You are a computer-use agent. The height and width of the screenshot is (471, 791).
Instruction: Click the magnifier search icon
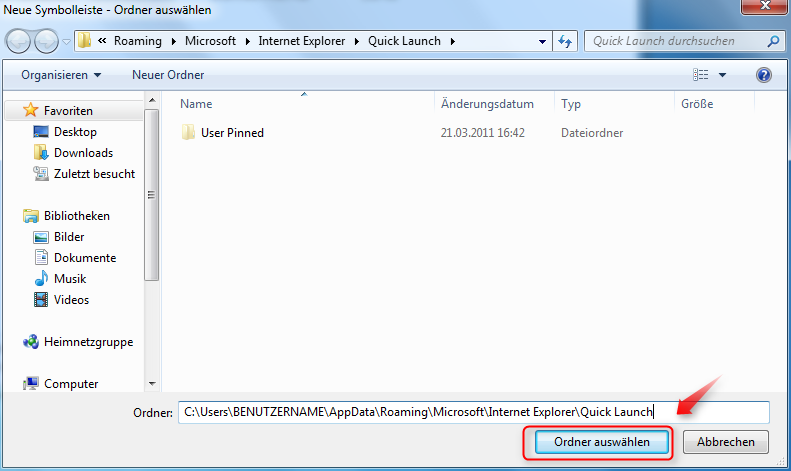click(x=773, y=41)
